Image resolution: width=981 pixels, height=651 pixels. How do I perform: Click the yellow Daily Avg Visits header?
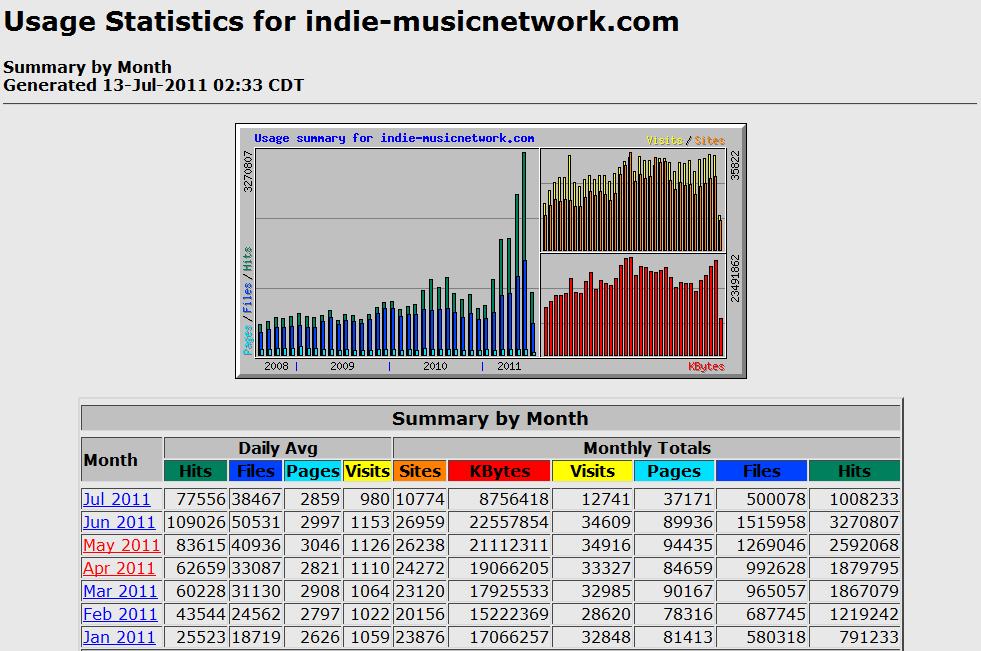(x=367, y=471)
